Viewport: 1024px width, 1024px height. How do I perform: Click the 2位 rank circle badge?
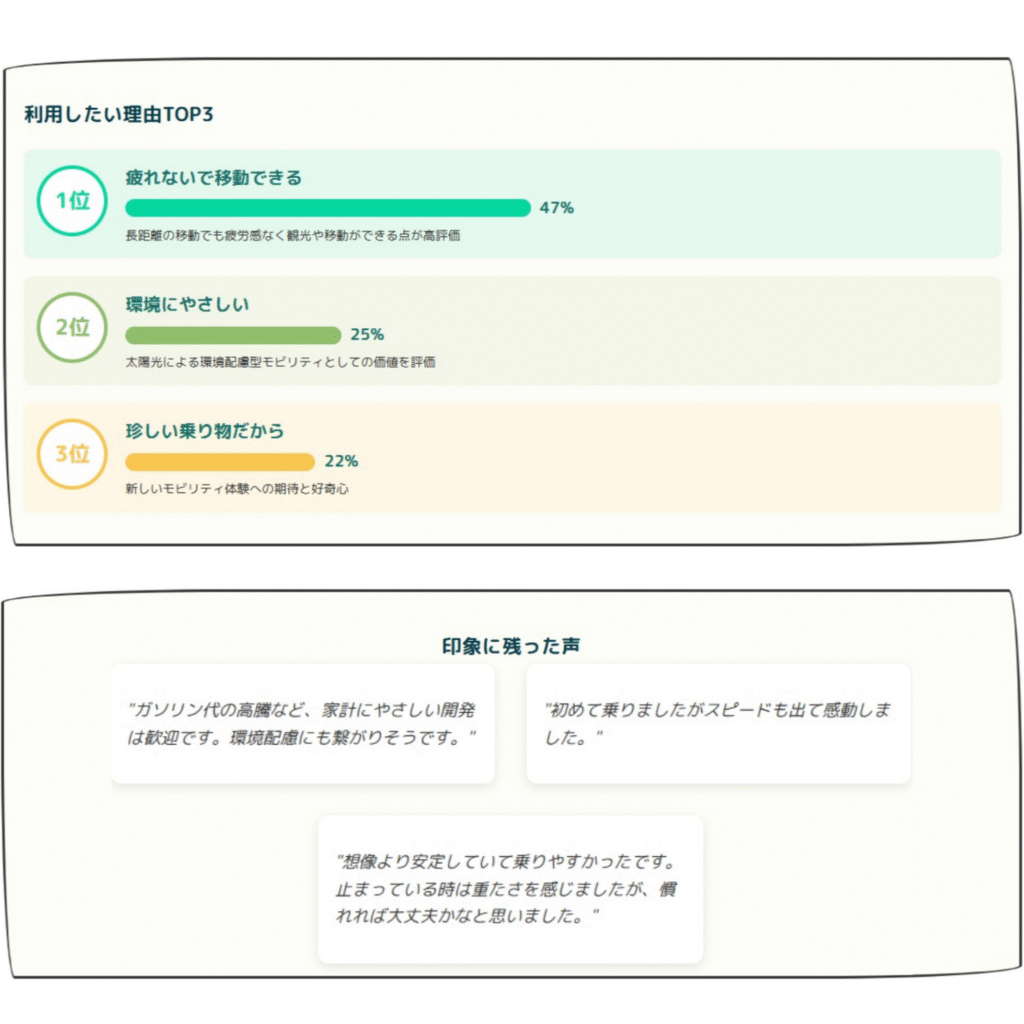tap(72, 327)
